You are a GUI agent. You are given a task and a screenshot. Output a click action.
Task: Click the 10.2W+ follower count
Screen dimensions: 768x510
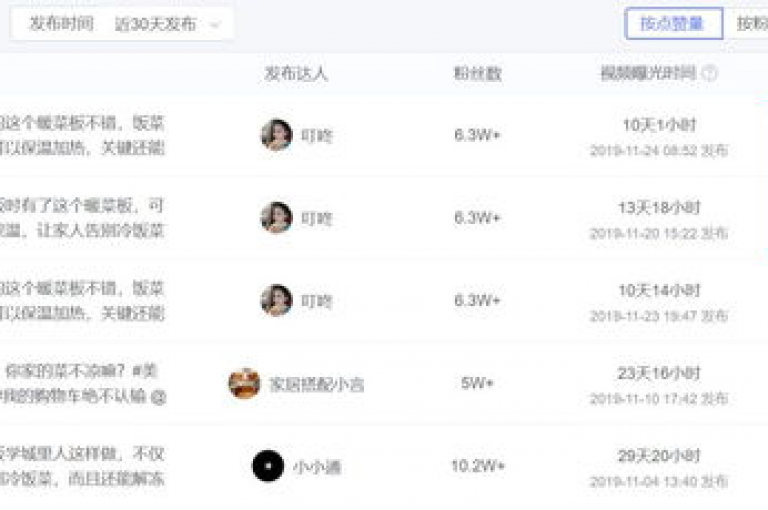point(478,465)
